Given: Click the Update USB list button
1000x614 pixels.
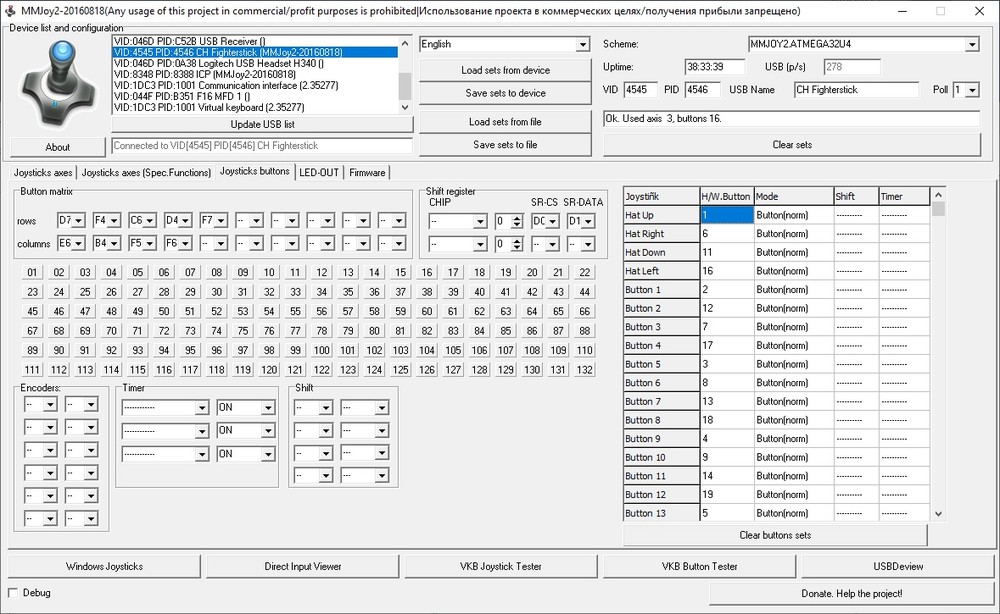Looking at the screenshot, I should [262, 124].
